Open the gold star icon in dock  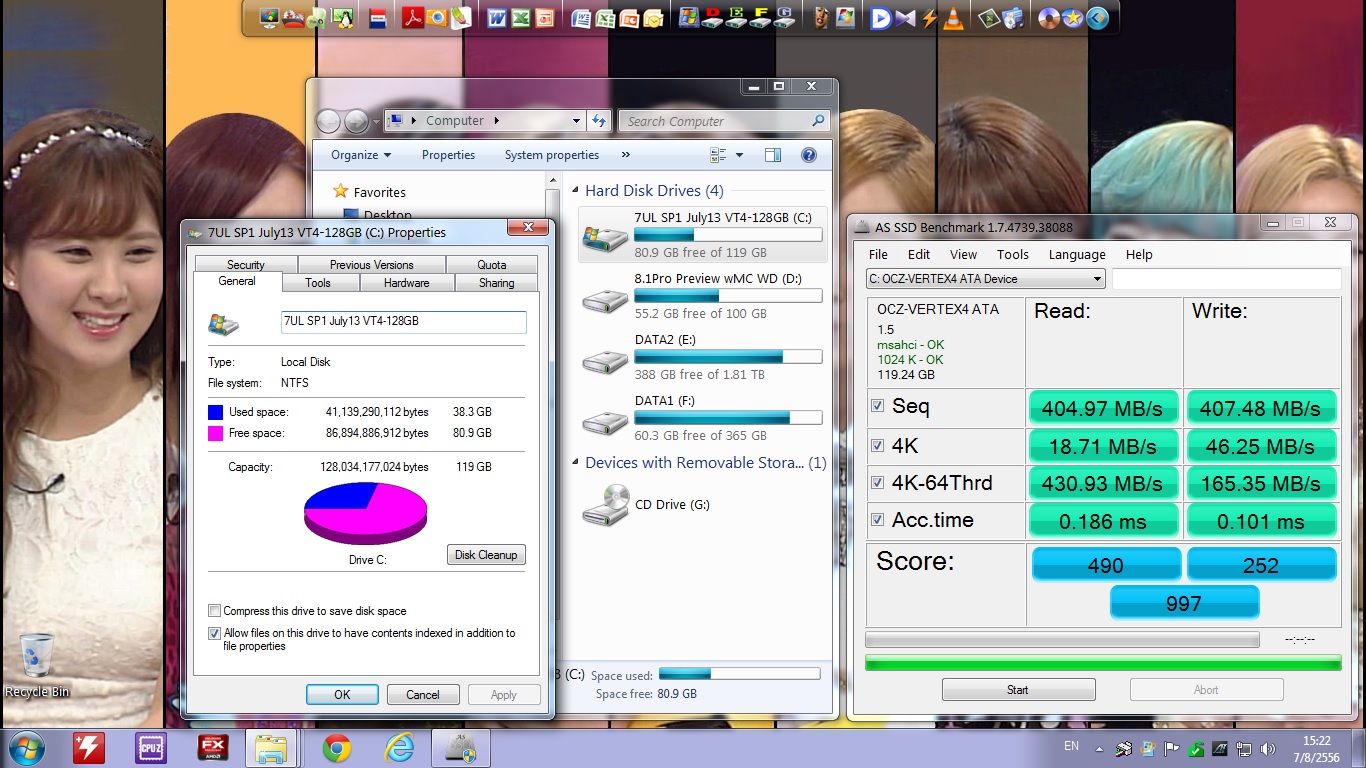[x=1073, y=17]
